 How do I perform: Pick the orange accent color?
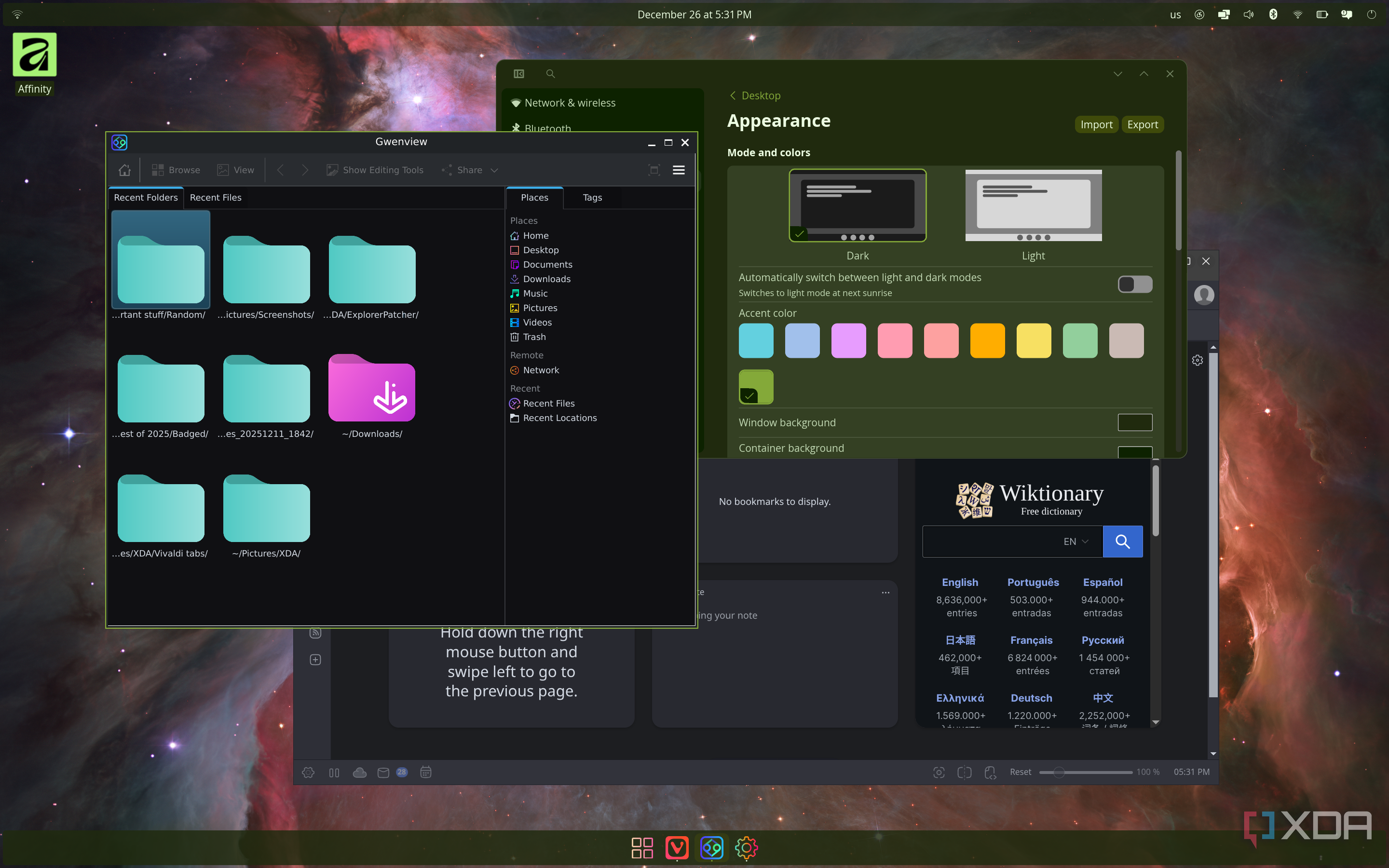[x=987, y=340]
